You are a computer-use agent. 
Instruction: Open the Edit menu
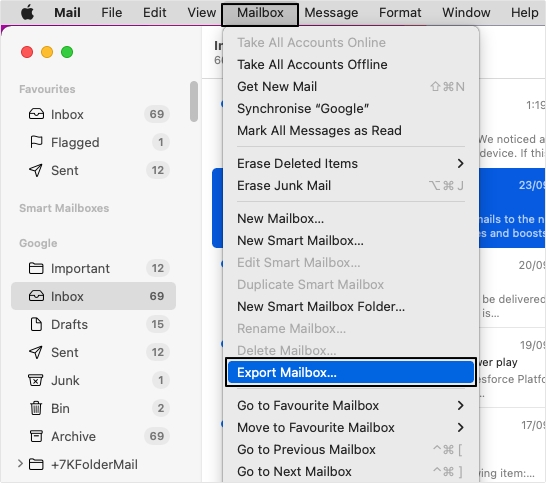coord(155,13)
